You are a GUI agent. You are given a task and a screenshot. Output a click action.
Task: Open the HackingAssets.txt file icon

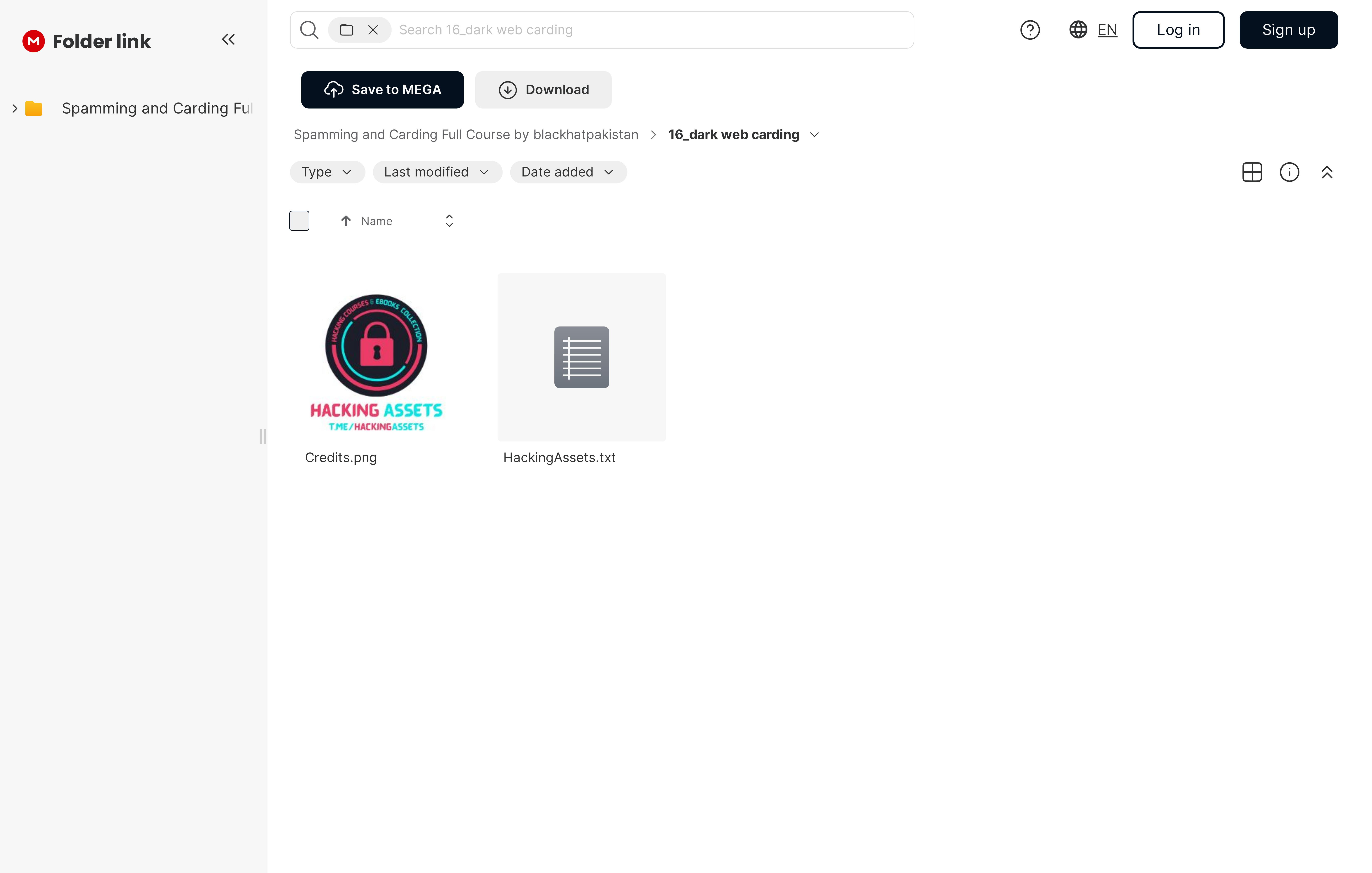582,357
